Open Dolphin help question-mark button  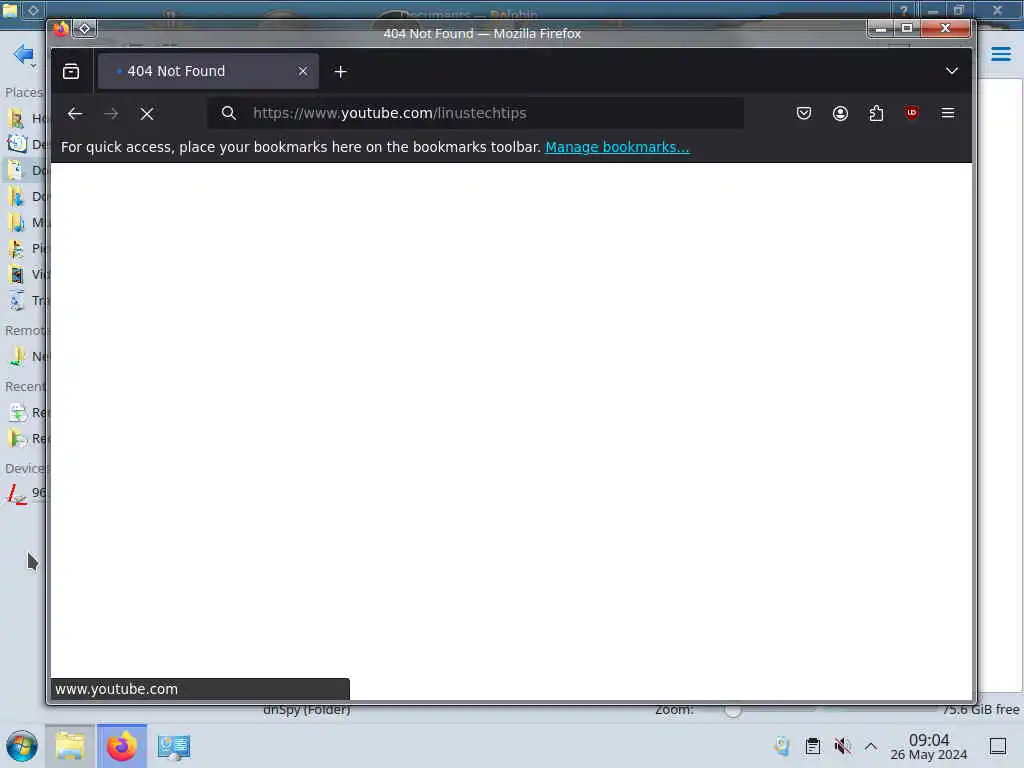904,10
